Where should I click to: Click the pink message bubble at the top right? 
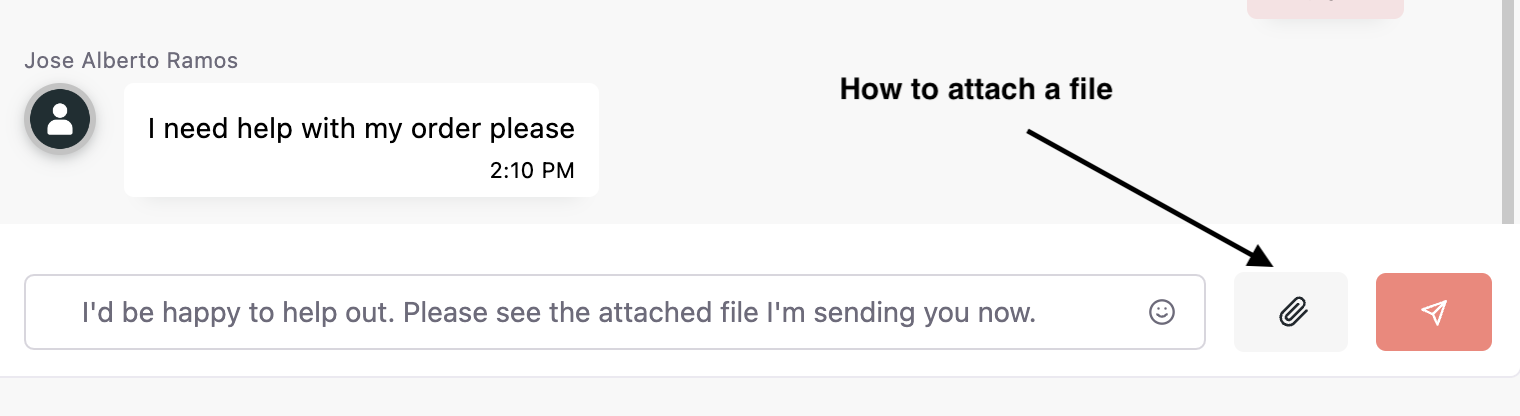point(1325,8)
